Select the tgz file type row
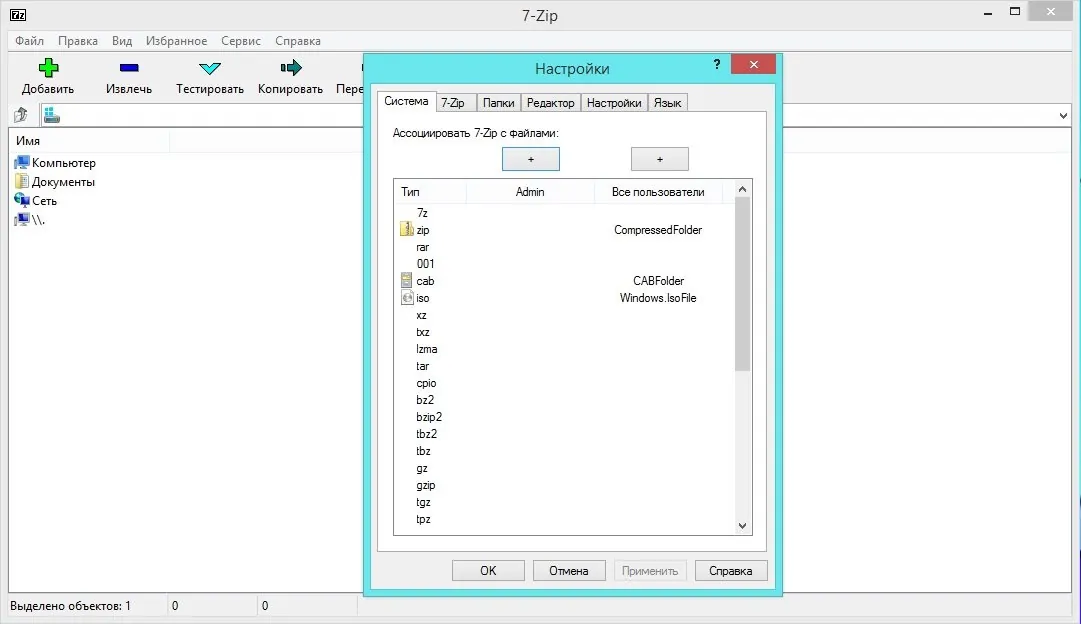Viewport: 1081px width, 624px height. [564, 502]
